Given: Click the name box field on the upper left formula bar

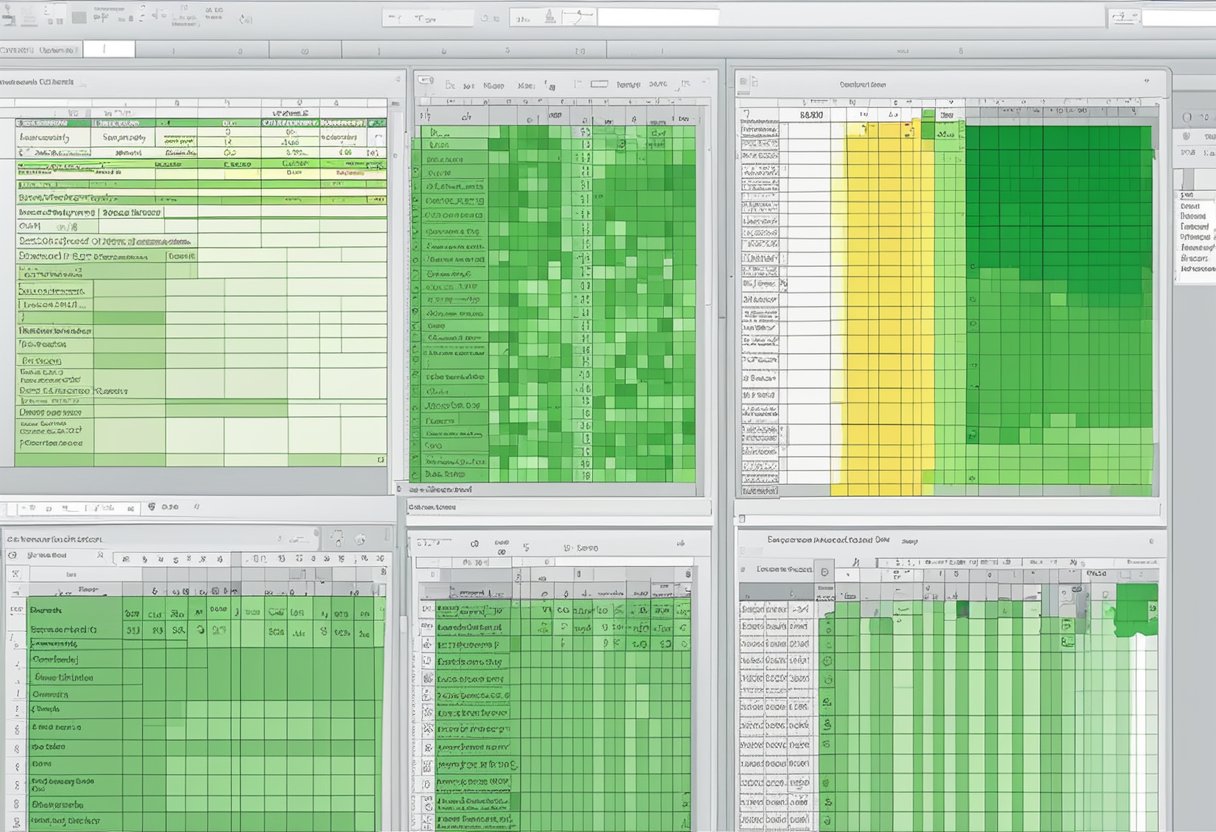Looking at the screenshot, I should pos(108,49).
